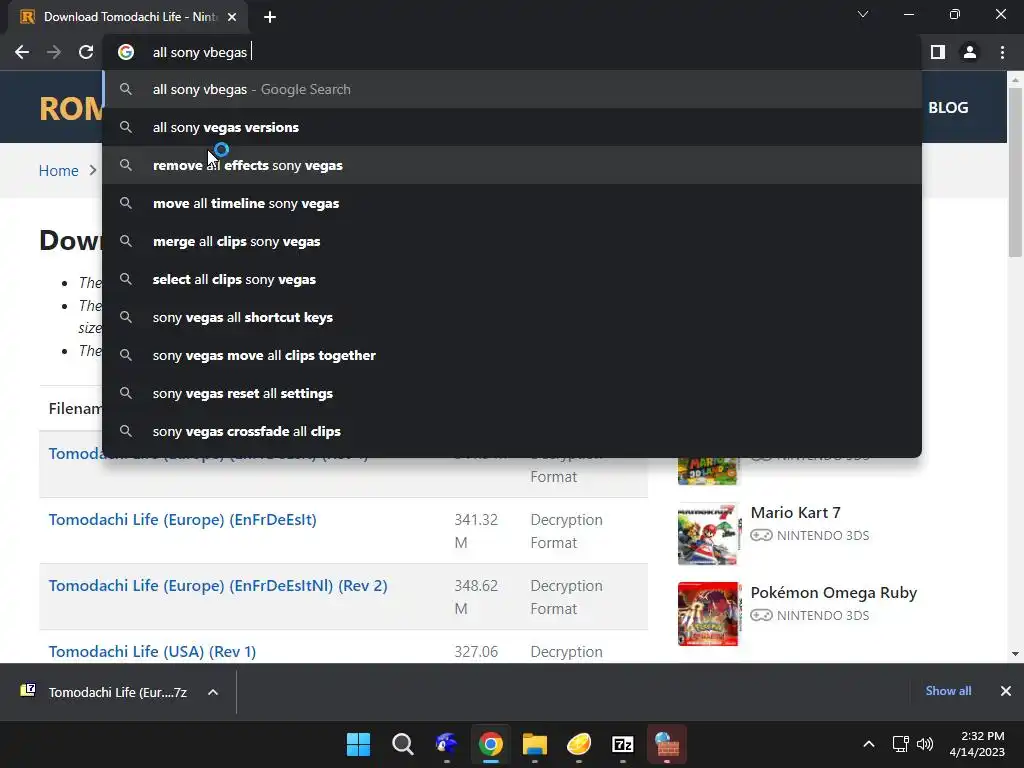Reload the page with the refresh icon
The image size is (1024, 768).
[86, 52]
